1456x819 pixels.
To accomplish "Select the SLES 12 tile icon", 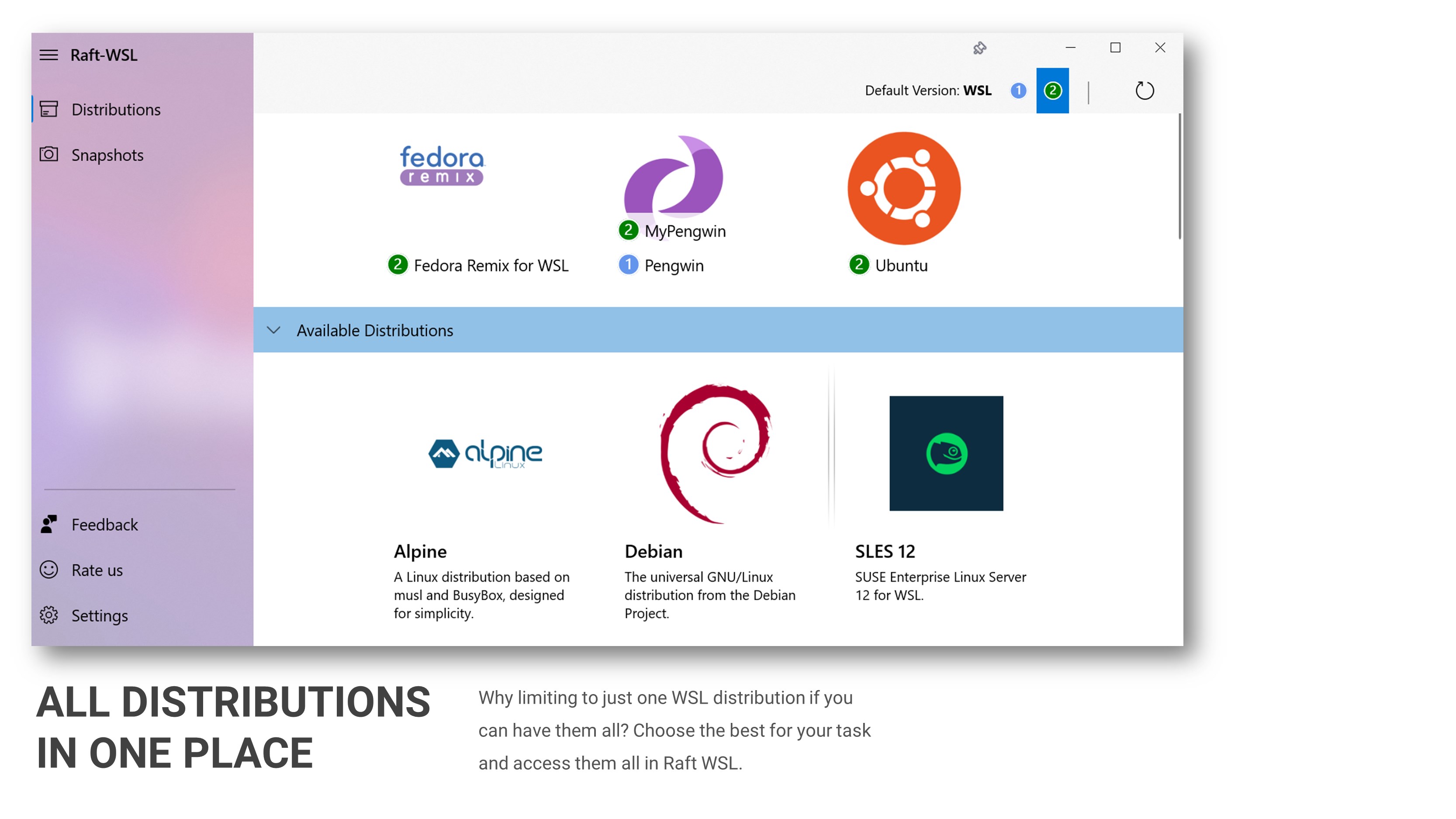I will click(x=946, y=453).
